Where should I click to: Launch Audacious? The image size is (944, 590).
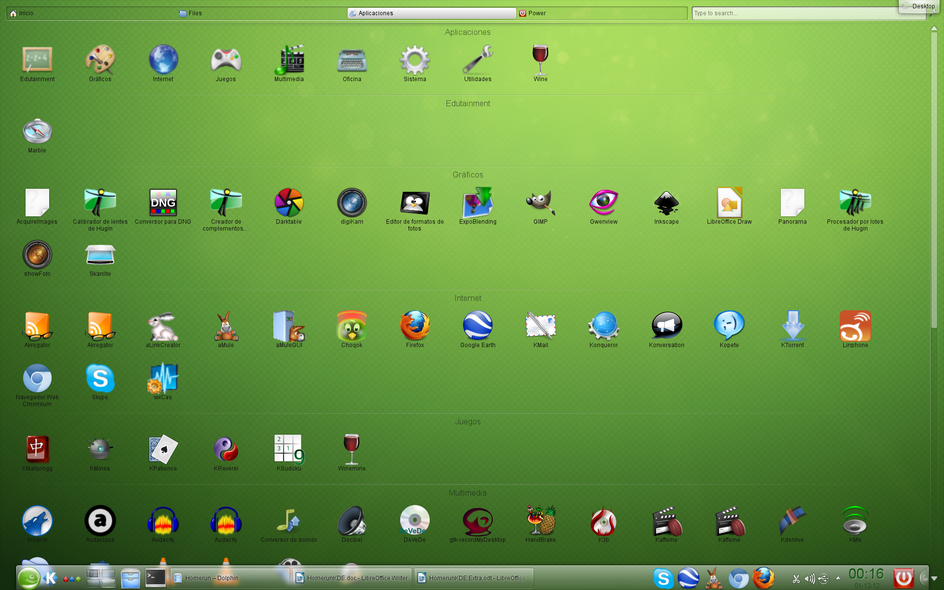coord(100,524)
